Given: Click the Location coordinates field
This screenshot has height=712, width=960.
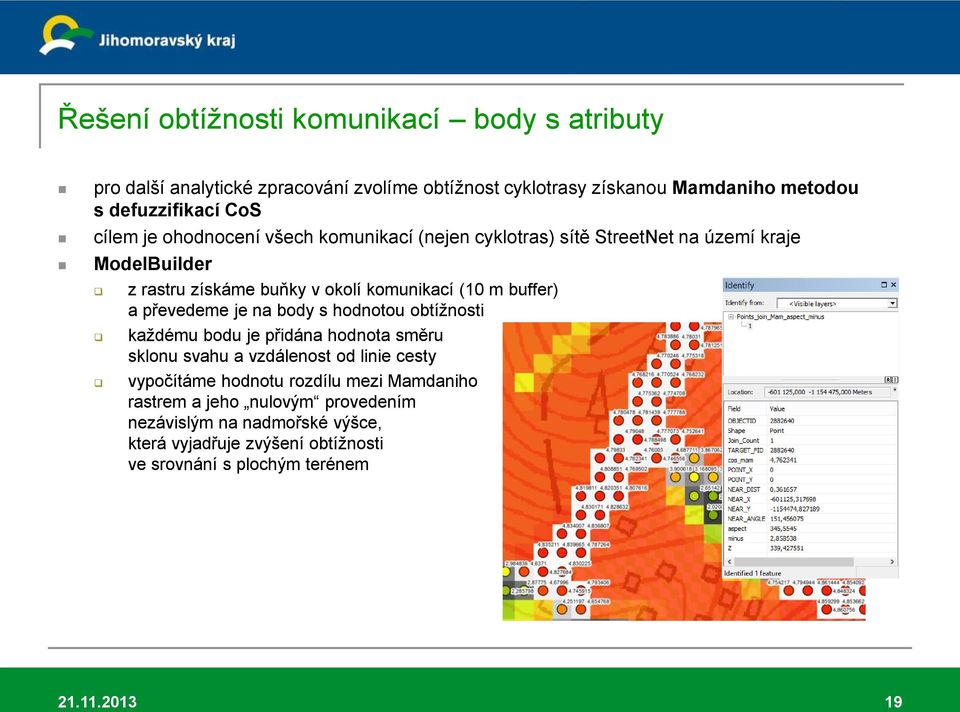Looking at the screenshot, I should [x=827, y=392].
